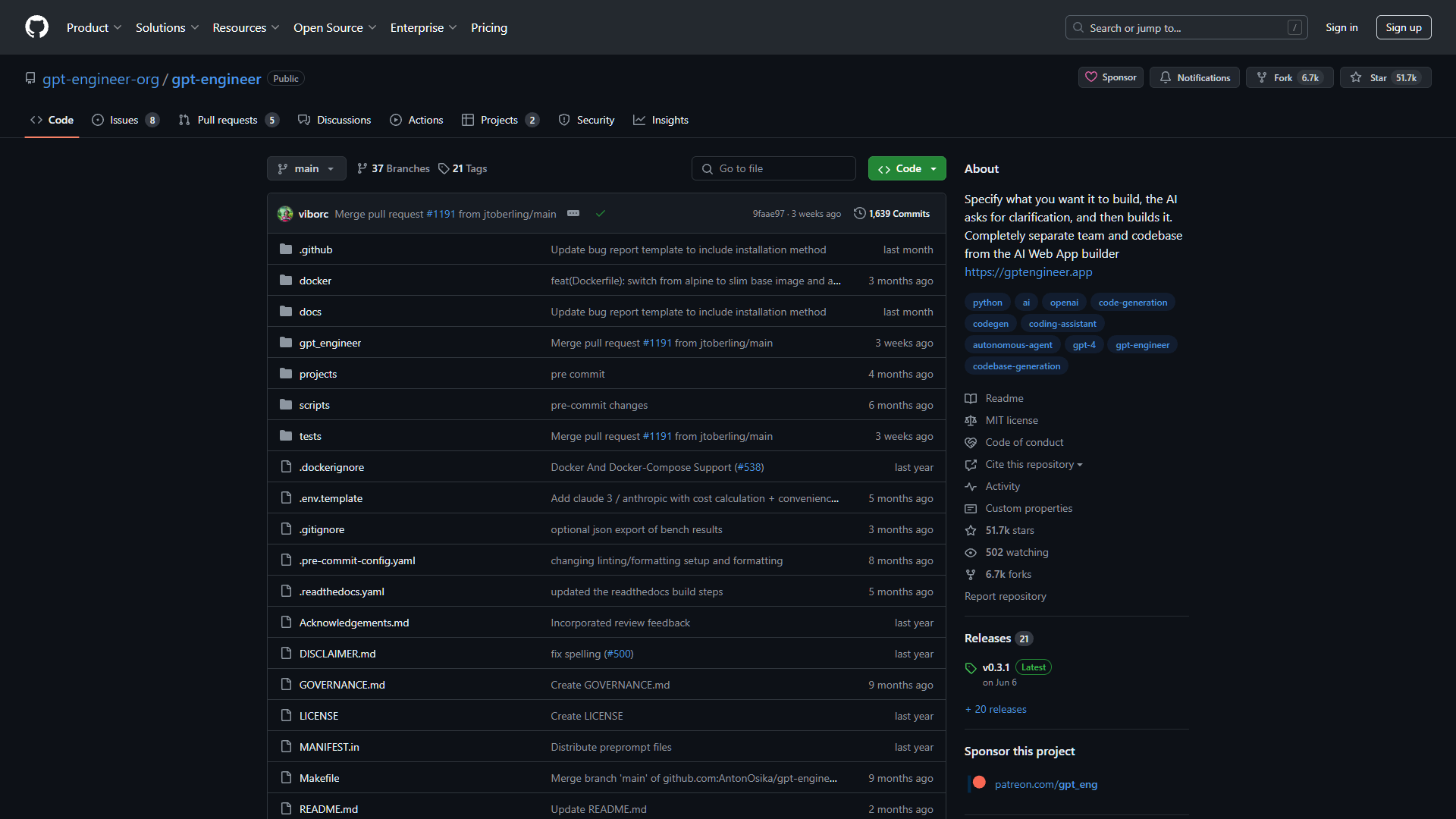Click the Star icon to star repository
The height and width of the screenshot is (819, 1456).
pos(1355,77)
